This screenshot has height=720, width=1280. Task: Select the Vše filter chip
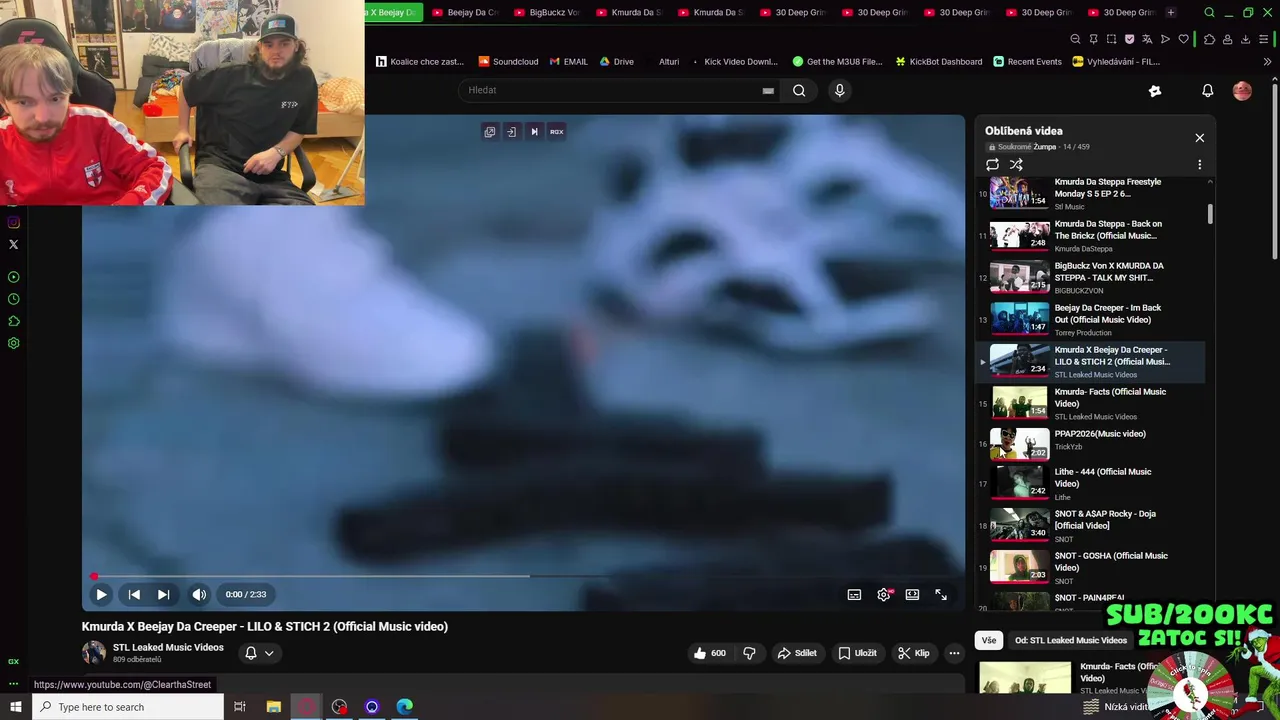coord(989,640)
